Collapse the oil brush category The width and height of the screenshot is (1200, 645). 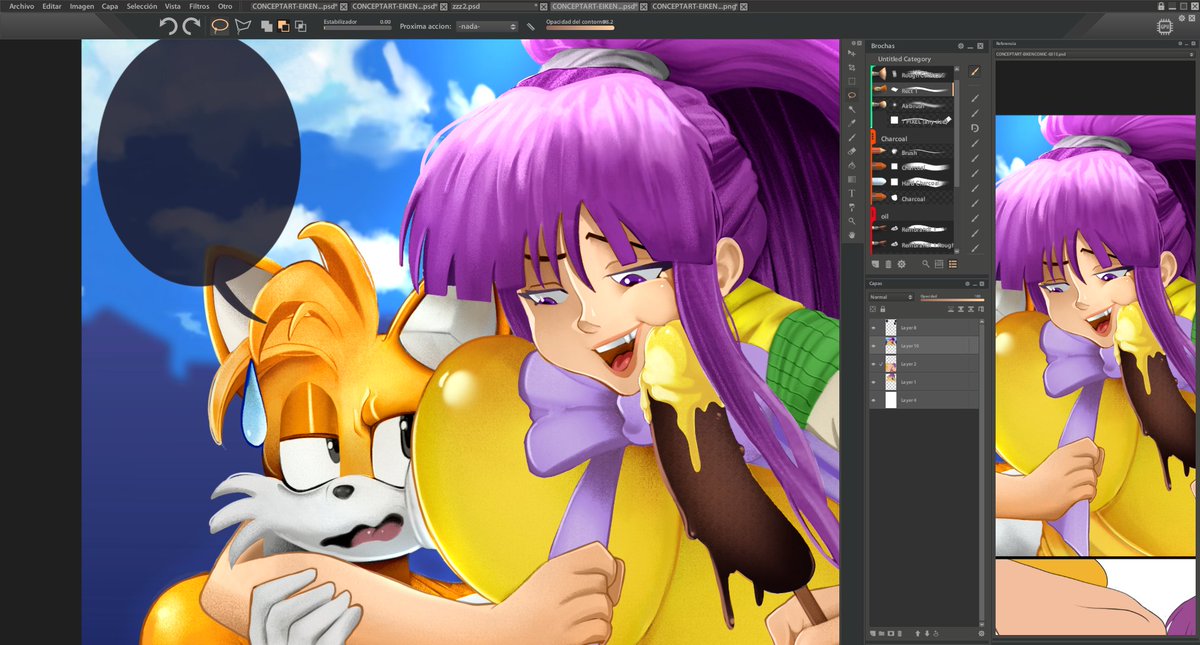(x=874, y=214)
